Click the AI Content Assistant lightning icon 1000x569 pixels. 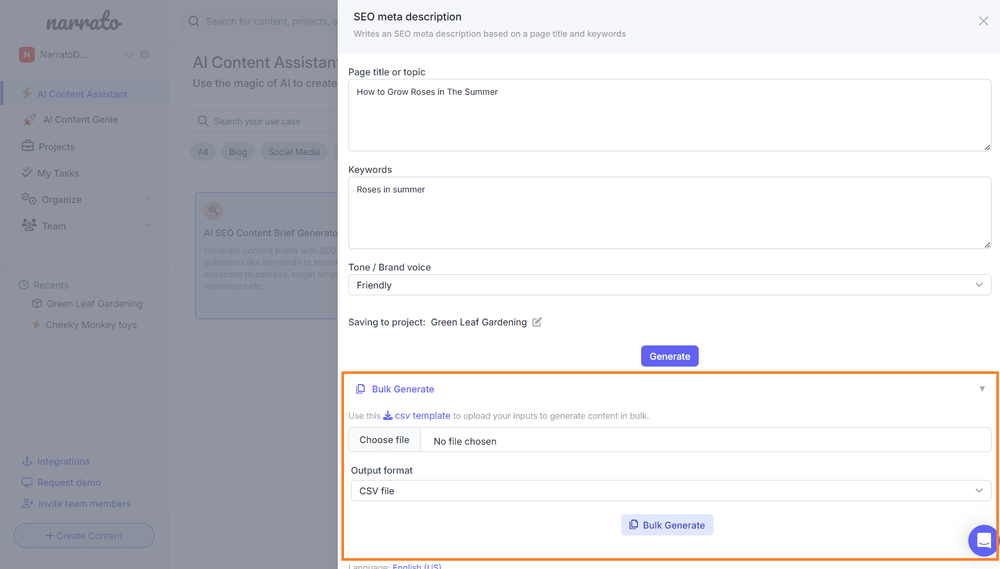coord(27,93)
